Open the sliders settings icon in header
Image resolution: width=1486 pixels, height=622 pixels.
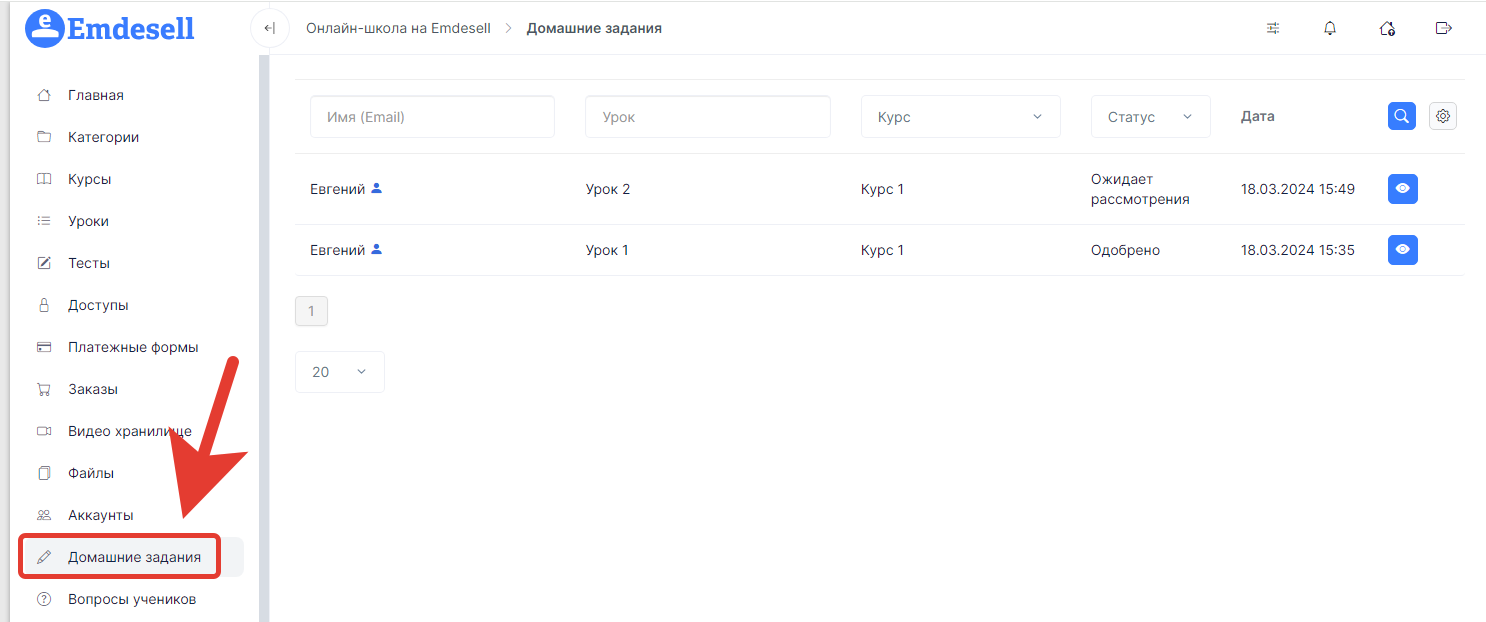(x=1273, y=28)
